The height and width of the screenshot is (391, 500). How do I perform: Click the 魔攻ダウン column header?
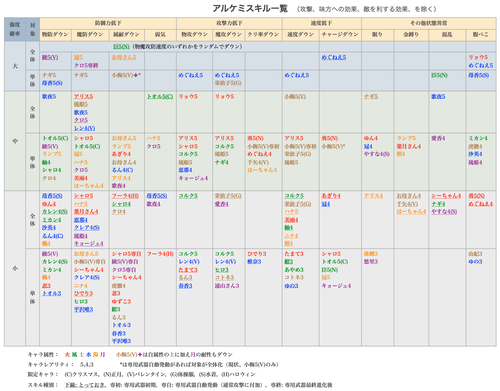point(229,34)
